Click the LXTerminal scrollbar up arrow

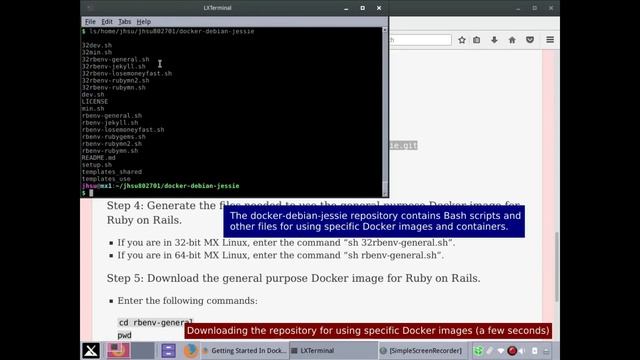click(384, 30)
